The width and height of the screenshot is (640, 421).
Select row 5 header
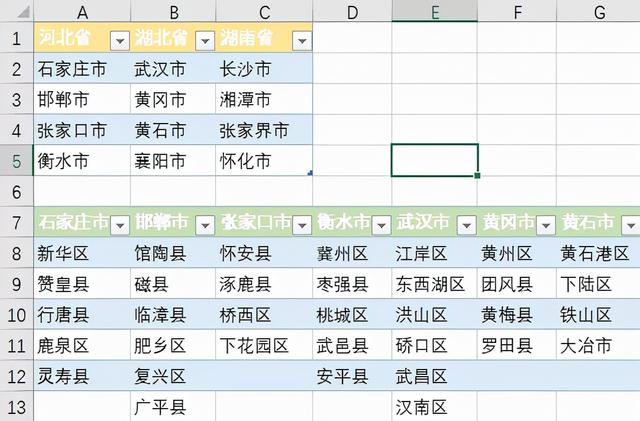tap(16, 161)
